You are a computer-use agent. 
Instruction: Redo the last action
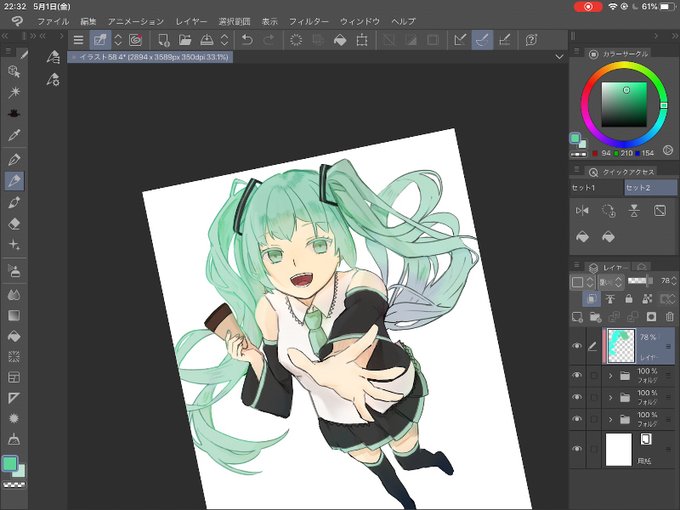point(269,40)
